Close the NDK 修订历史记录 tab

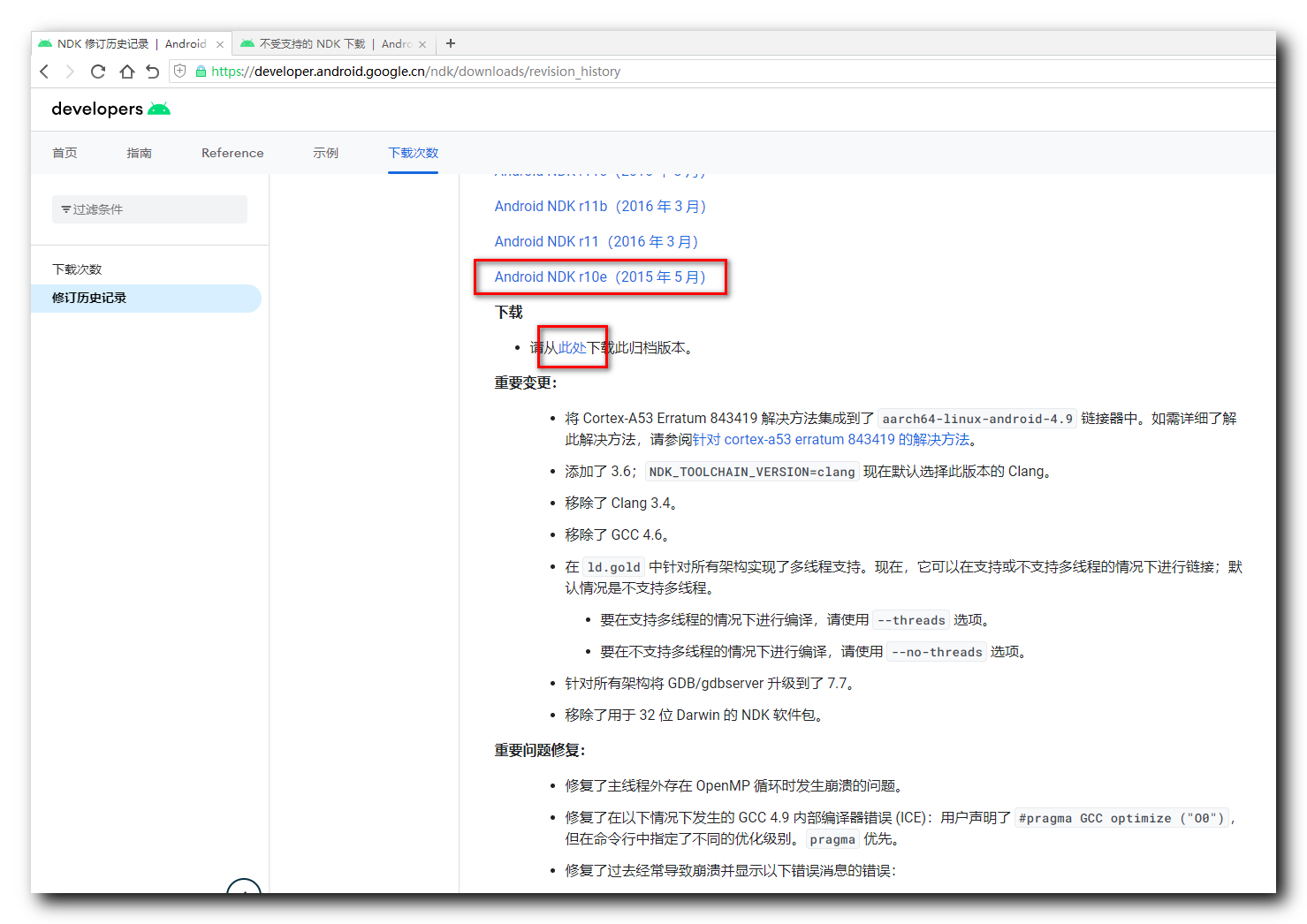click(220, 44)
